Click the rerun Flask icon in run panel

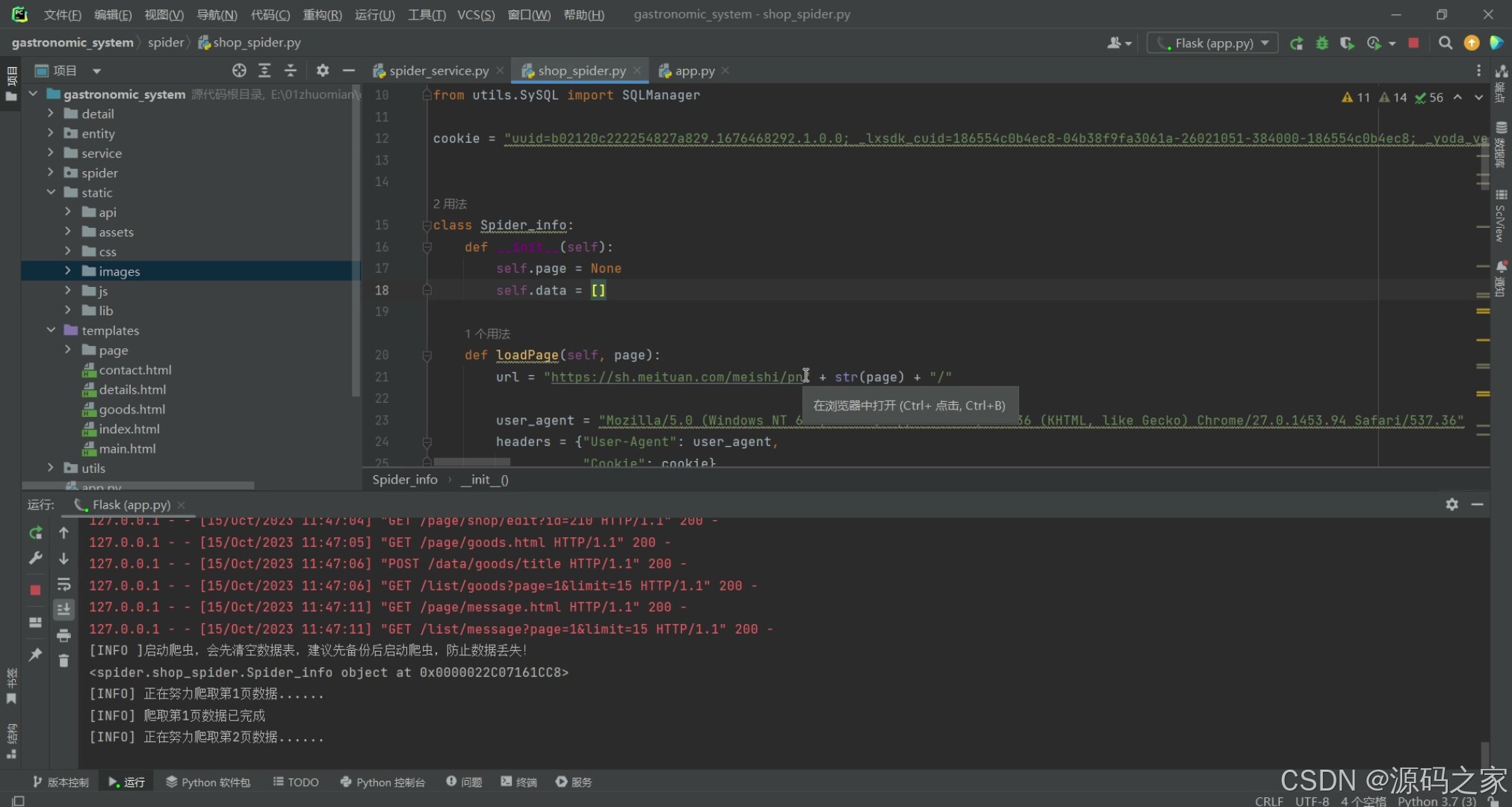pos(35,533)
